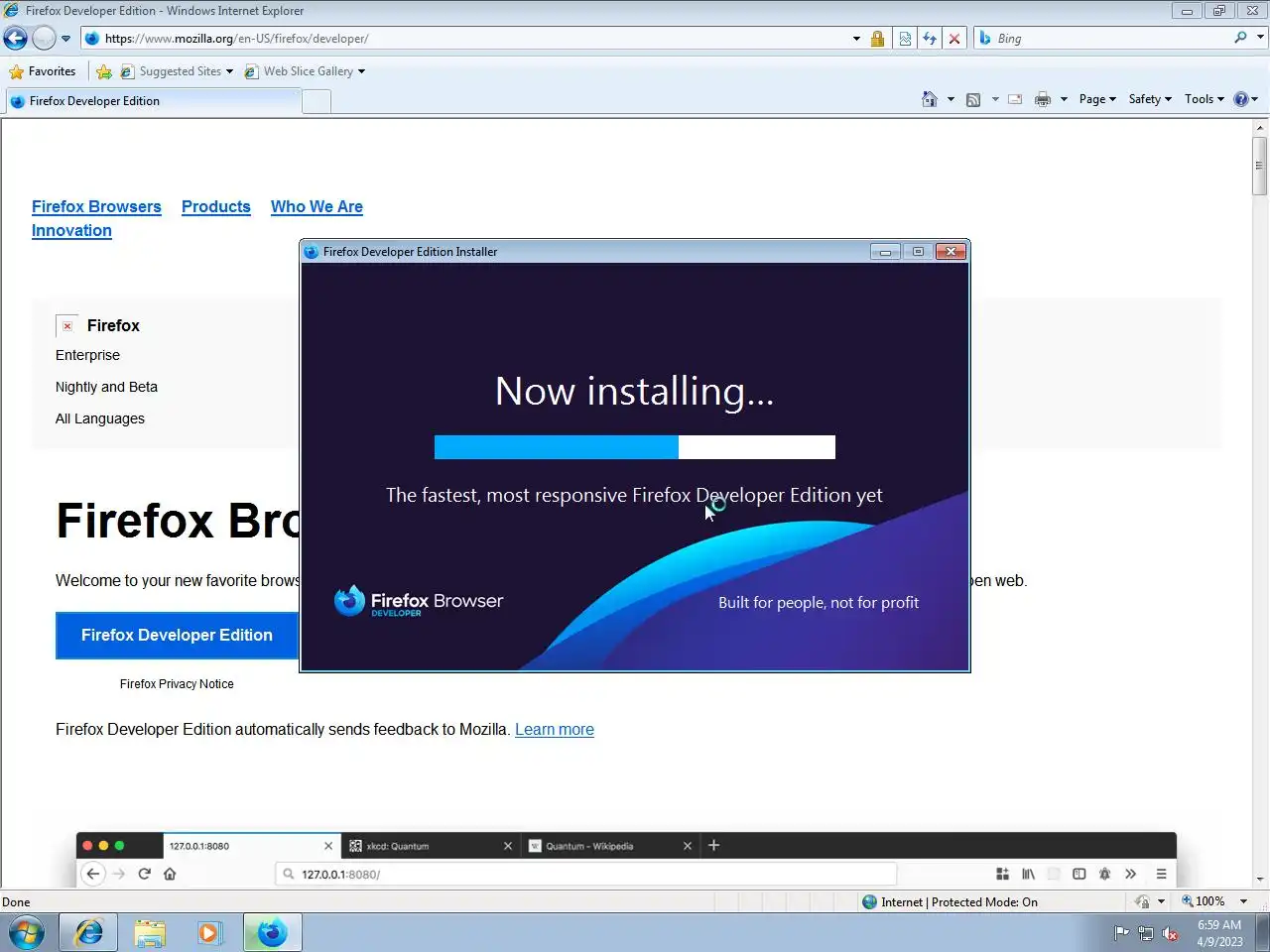Follow the Products link
1270x952 pixels.
[x=216, y=206]
